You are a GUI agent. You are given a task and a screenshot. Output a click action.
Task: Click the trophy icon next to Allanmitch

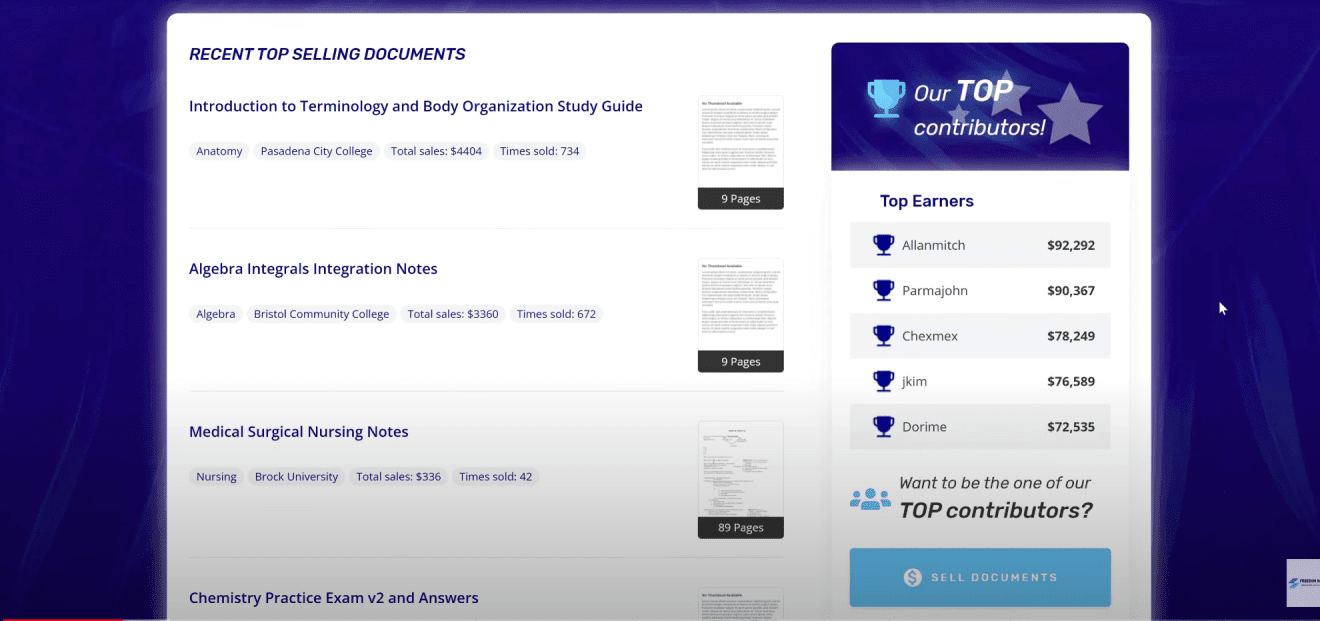pos(883,244)
